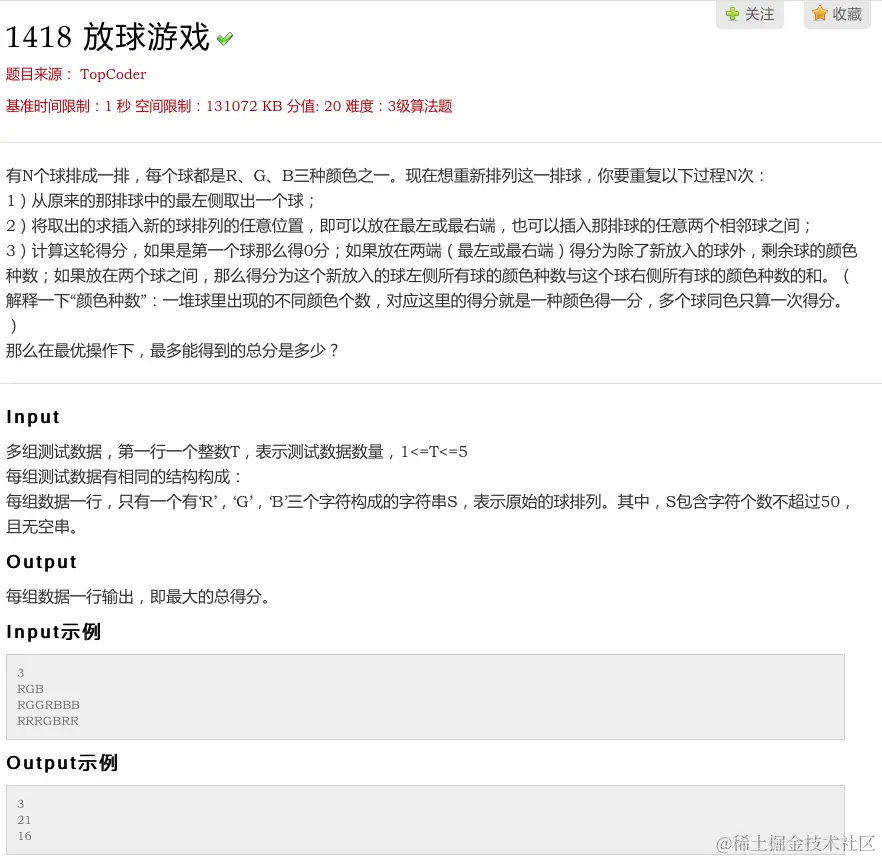The image size is (882, 860).
Task: Click the line 多组测试数据，第一行一个整数T
Action: click(237, 452)
